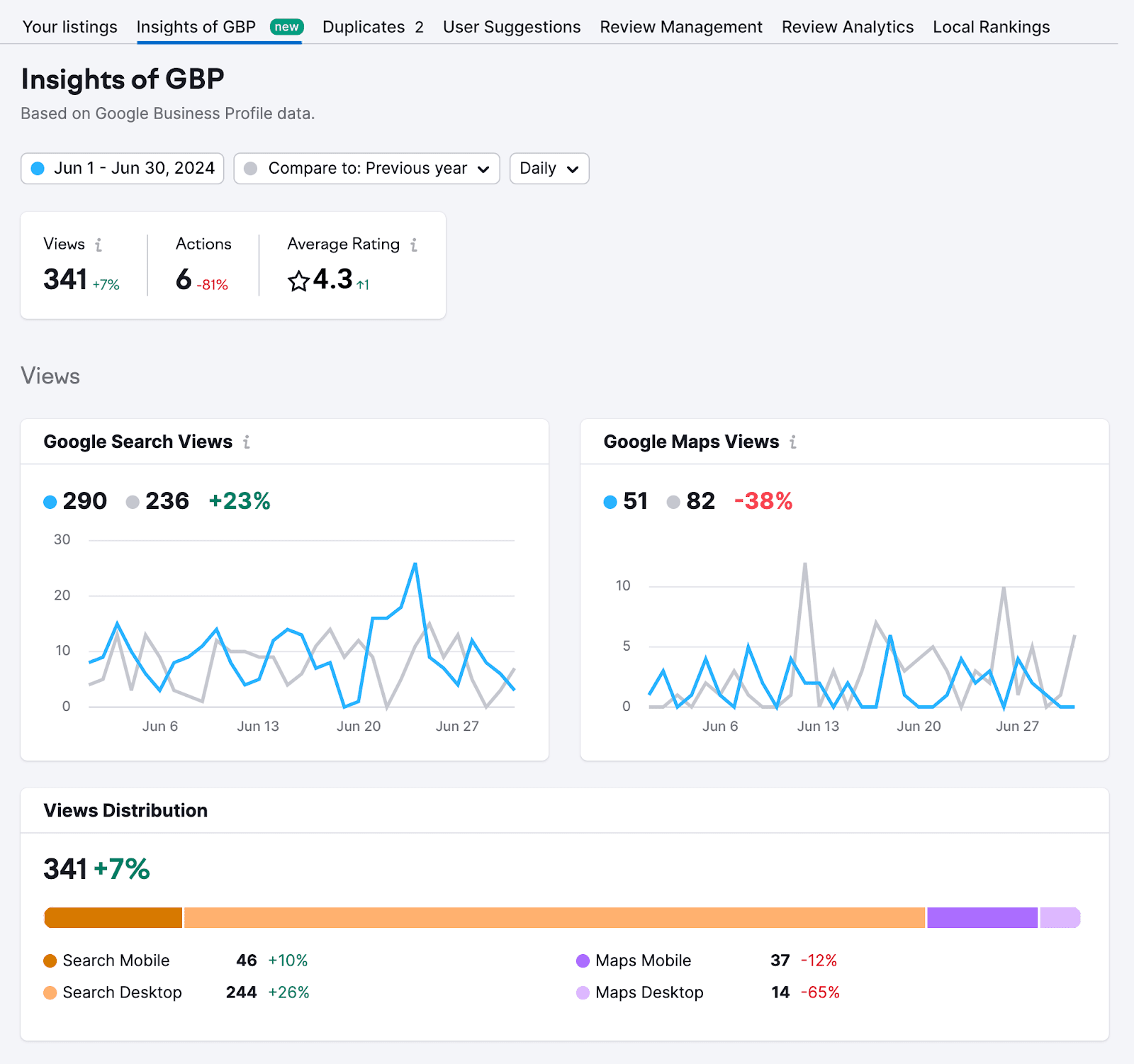Click the Search Desktop value 244

pyautogui.click(x=242, y=992)
